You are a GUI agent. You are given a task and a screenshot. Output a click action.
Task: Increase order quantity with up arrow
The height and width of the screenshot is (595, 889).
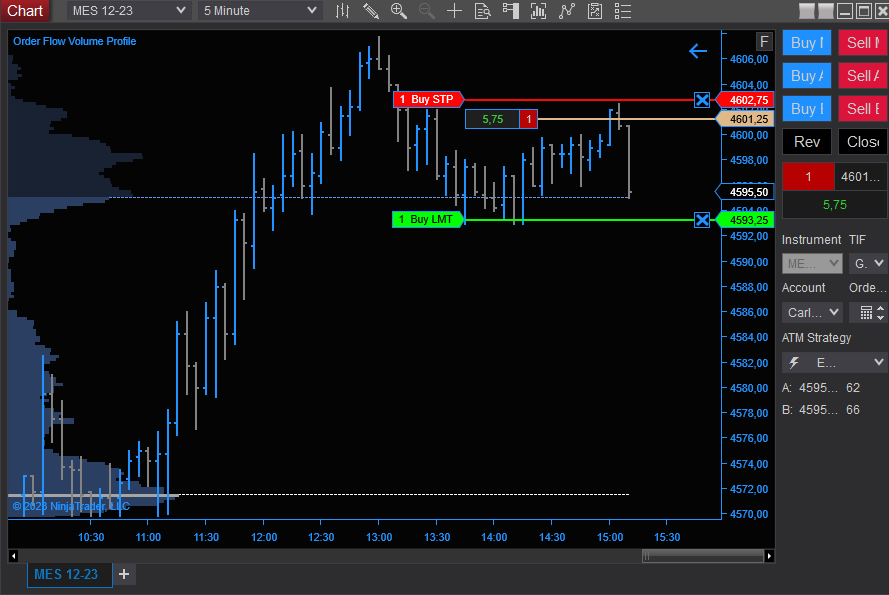coord(880,309)
